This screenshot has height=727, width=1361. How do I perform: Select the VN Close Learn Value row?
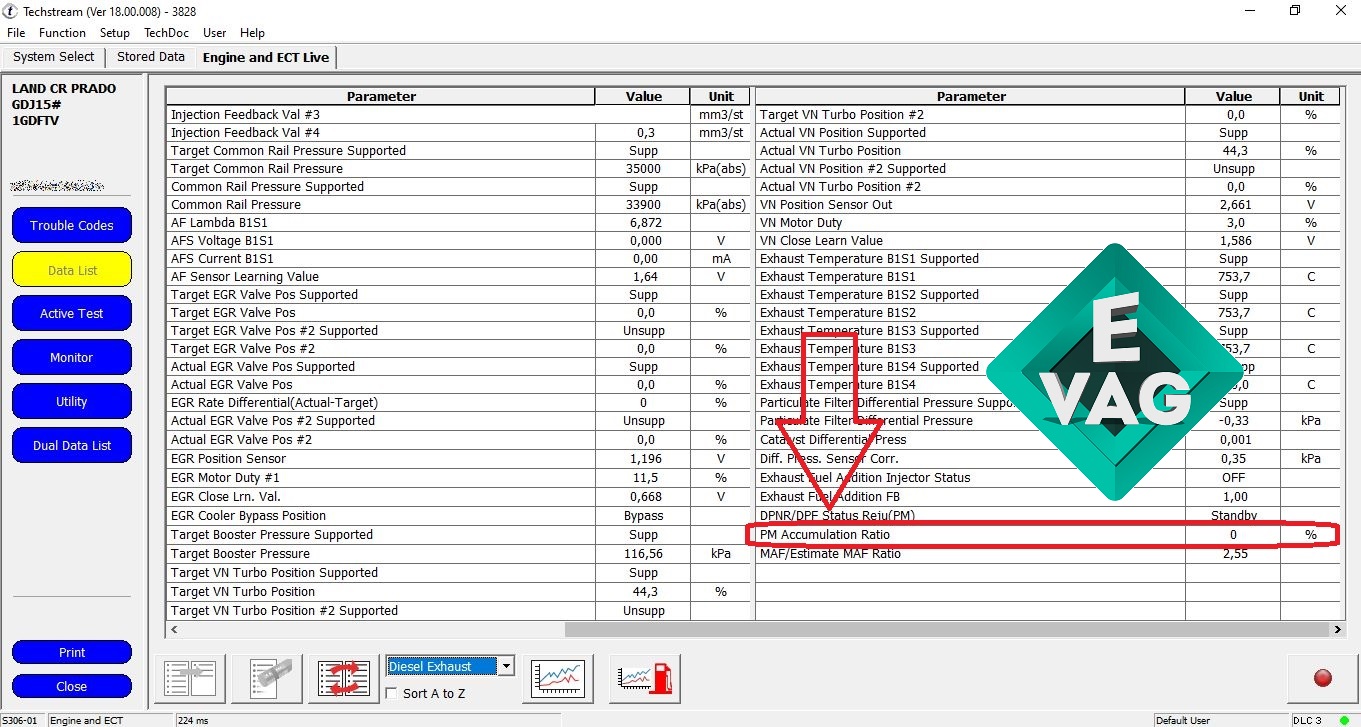(1049, 241)
